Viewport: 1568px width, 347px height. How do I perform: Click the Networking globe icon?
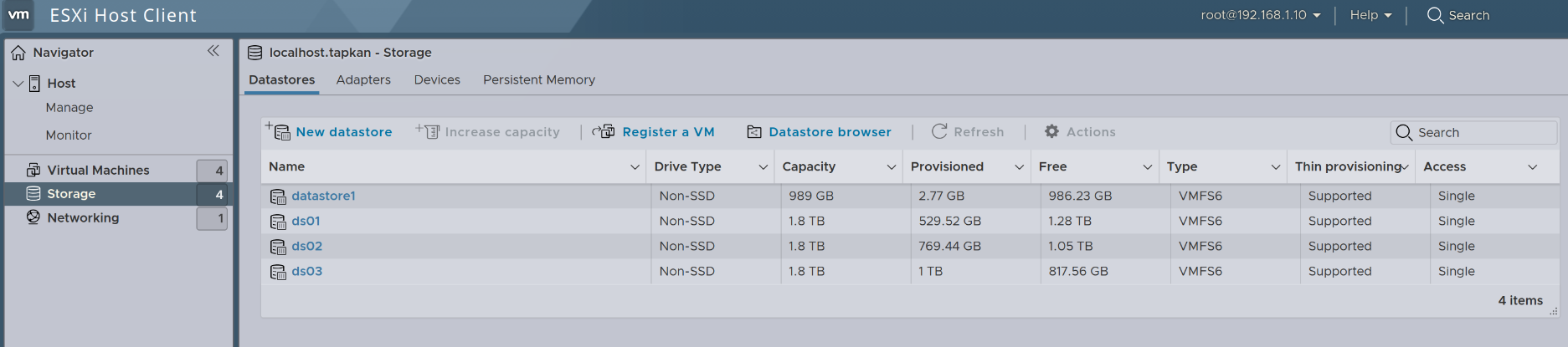click(x=33, y=217)
